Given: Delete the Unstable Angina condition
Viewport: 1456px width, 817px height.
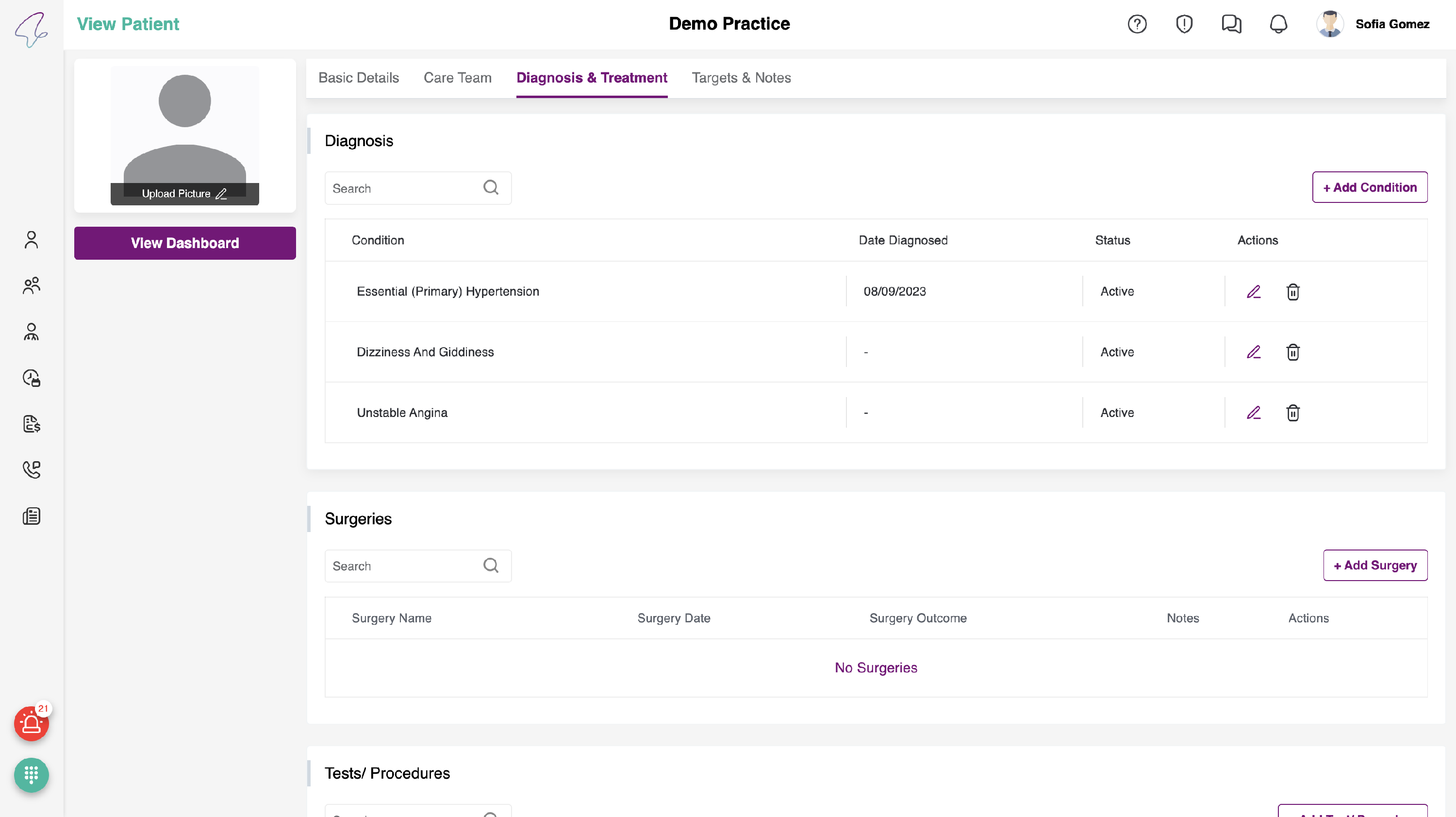Looking at the screenshot, I should pos(1292,413).
